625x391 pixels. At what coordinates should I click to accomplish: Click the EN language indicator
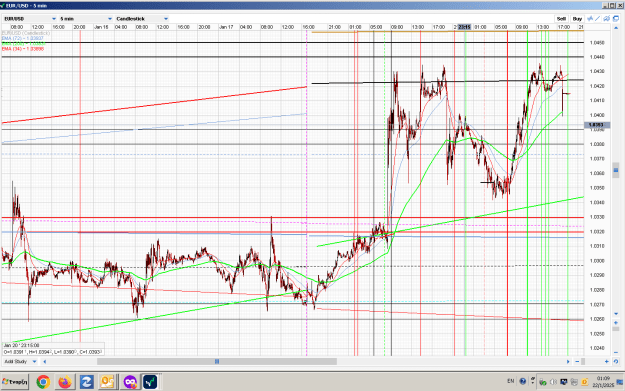(511, 381)
